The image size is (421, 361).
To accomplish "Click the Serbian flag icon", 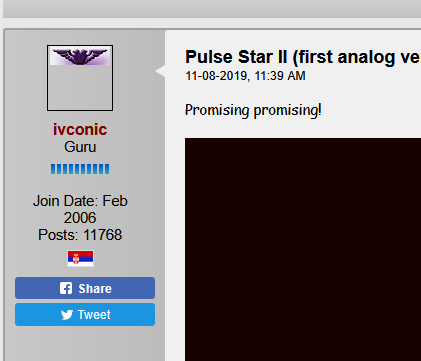I will 80,258.
